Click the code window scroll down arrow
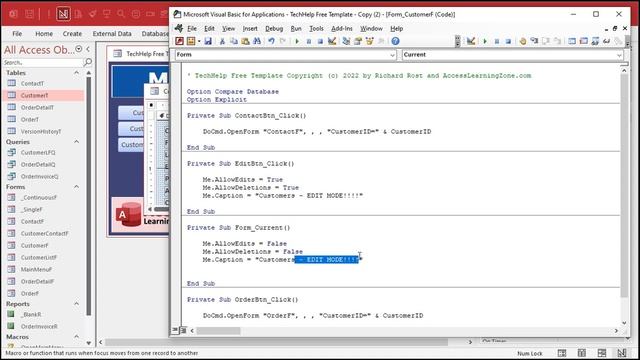Screen dimensions: 640x360 [x=624, y=323]
